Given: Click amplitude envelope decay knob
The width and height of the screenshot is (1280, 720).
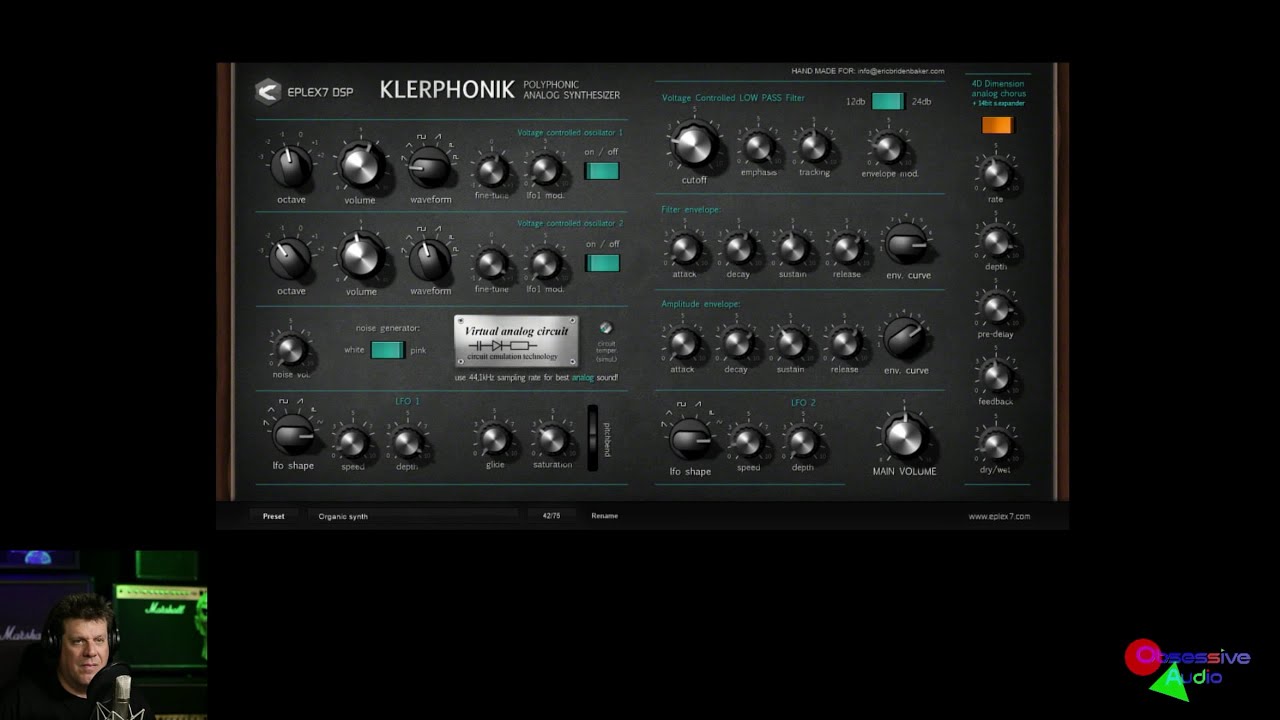Looking at the screenshot, I should pyautogui.click(x=737, y=343).
